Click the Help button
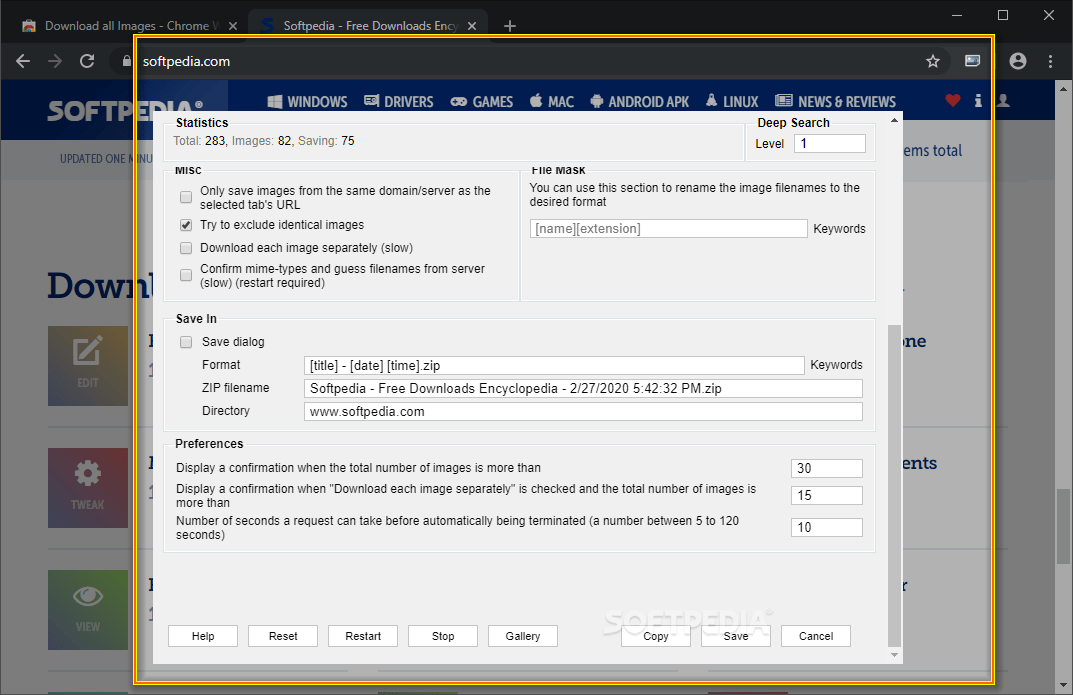The image size is (1073, 695). [203, 636]
